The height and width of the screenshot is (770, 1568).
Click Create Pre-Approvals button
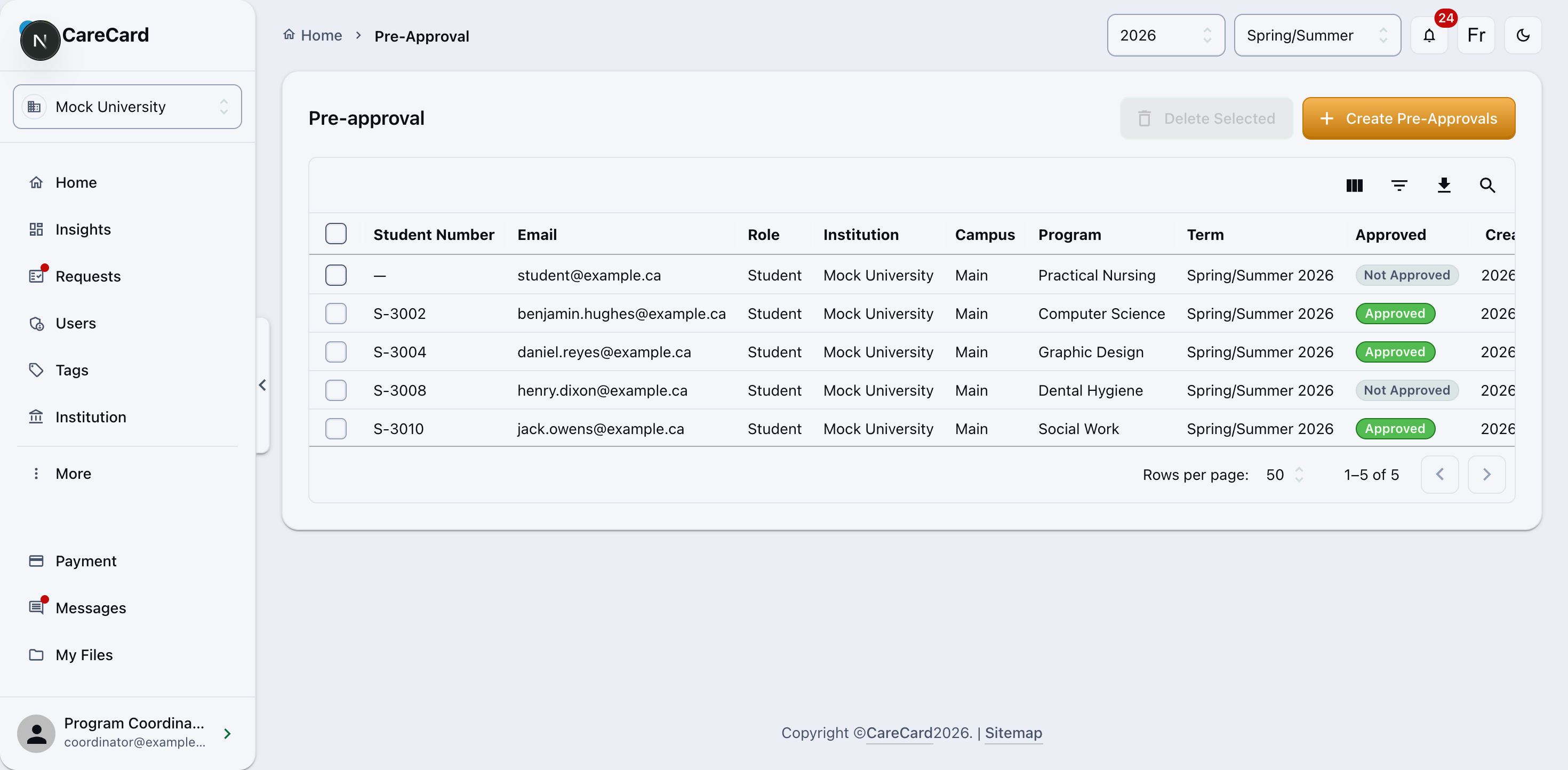coord(1408,118)
